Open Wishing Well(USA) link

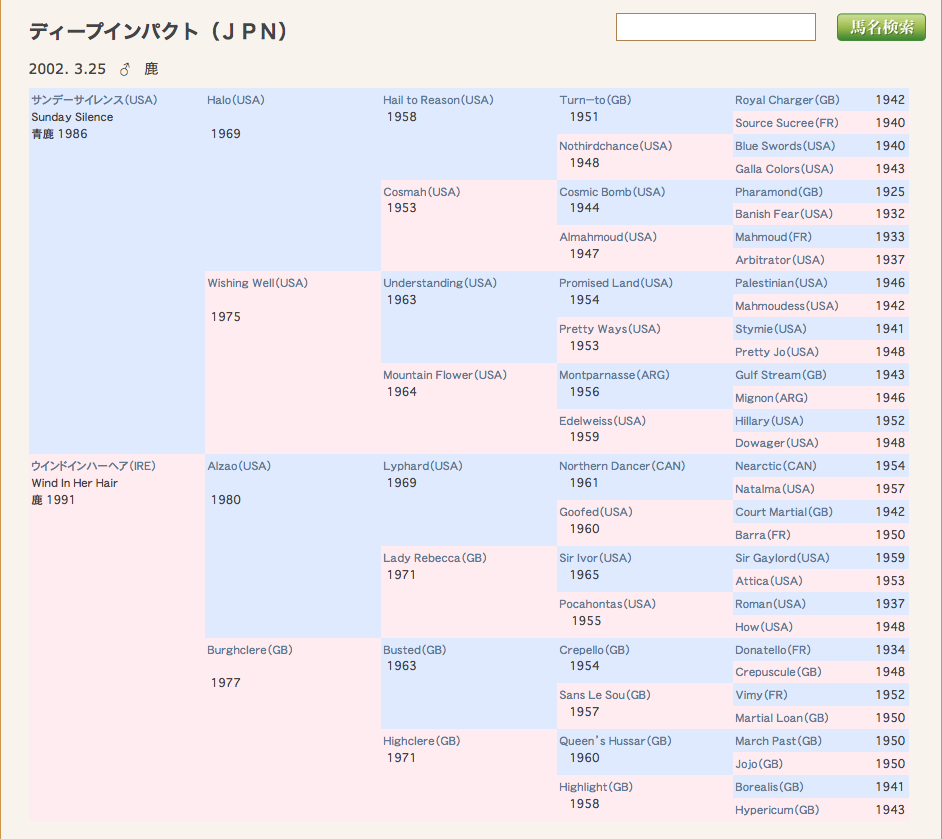click(257, 283)
